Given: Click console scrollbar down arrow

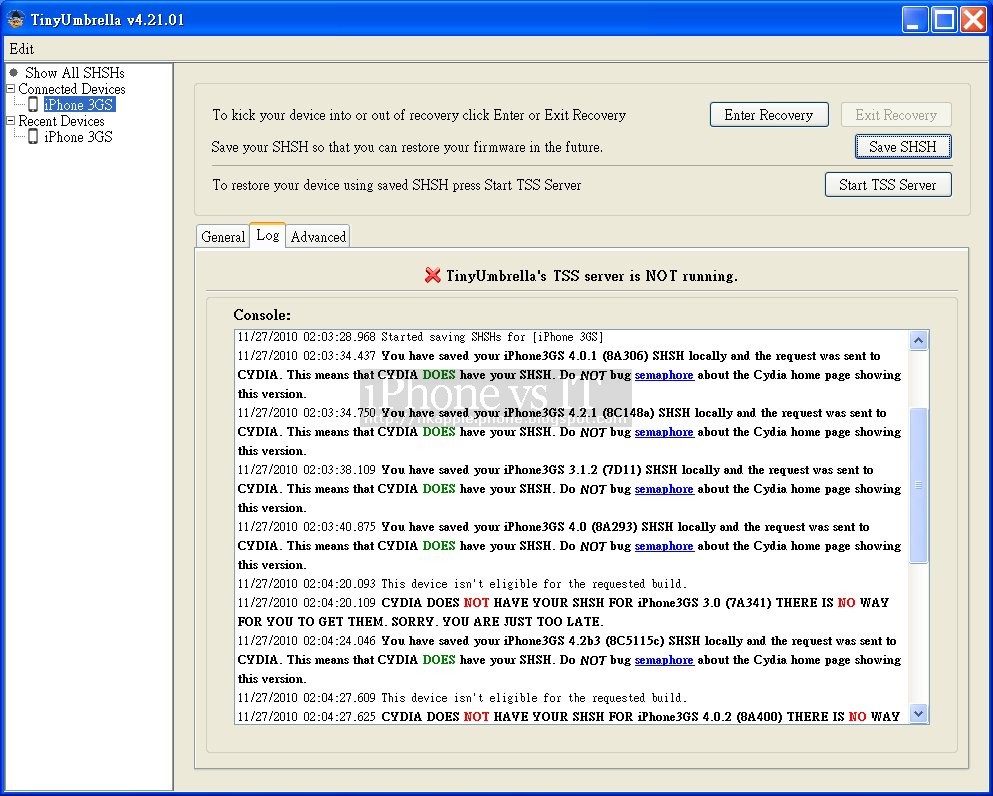Looking at the screenshot, I should click(x=918, y=713).
